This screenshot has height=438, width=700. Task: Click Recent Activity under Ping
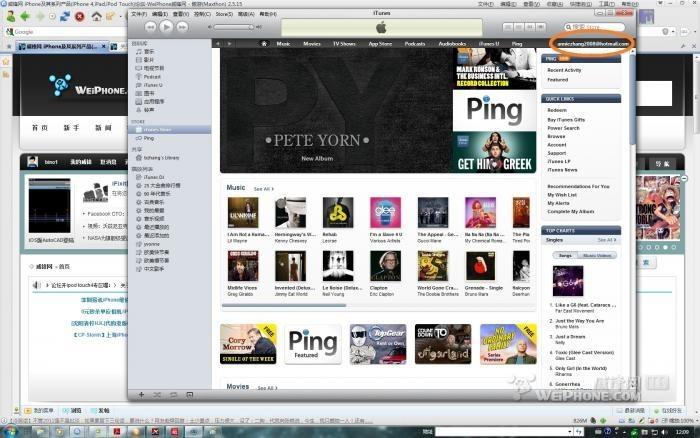pos(564,71)
